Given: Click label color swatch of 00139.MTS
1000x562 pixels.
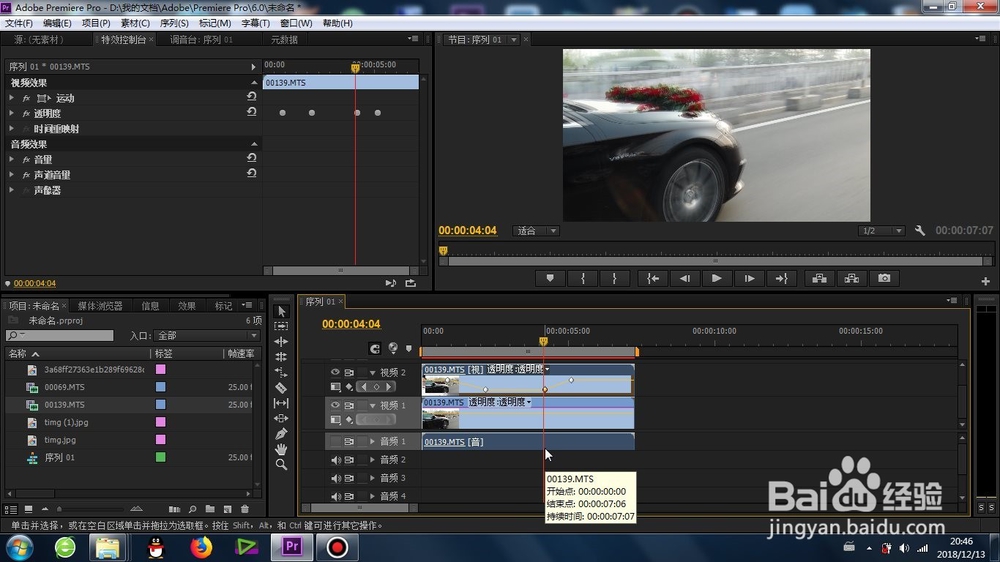Looking at the screenshot, I should tap(161, 404).
